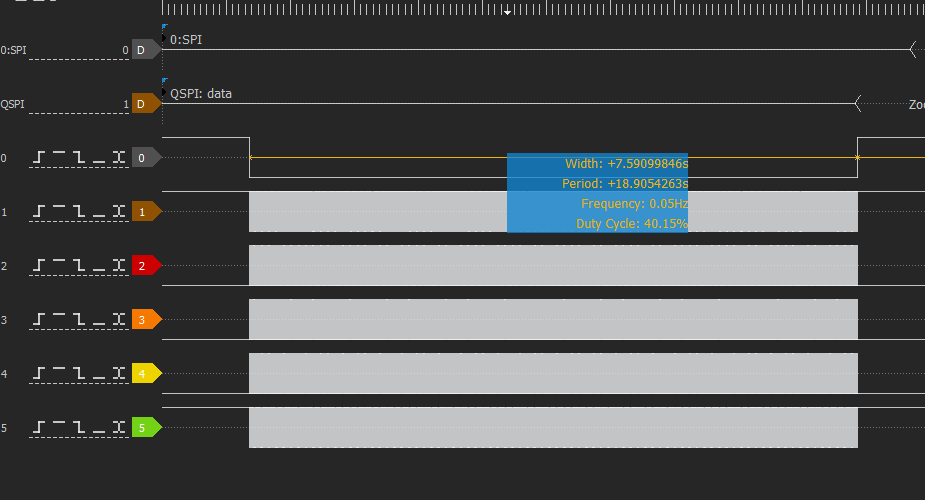Click the Frequency 0.05Hz readout
The image size is (925, 500).
[x=634, y=203]
